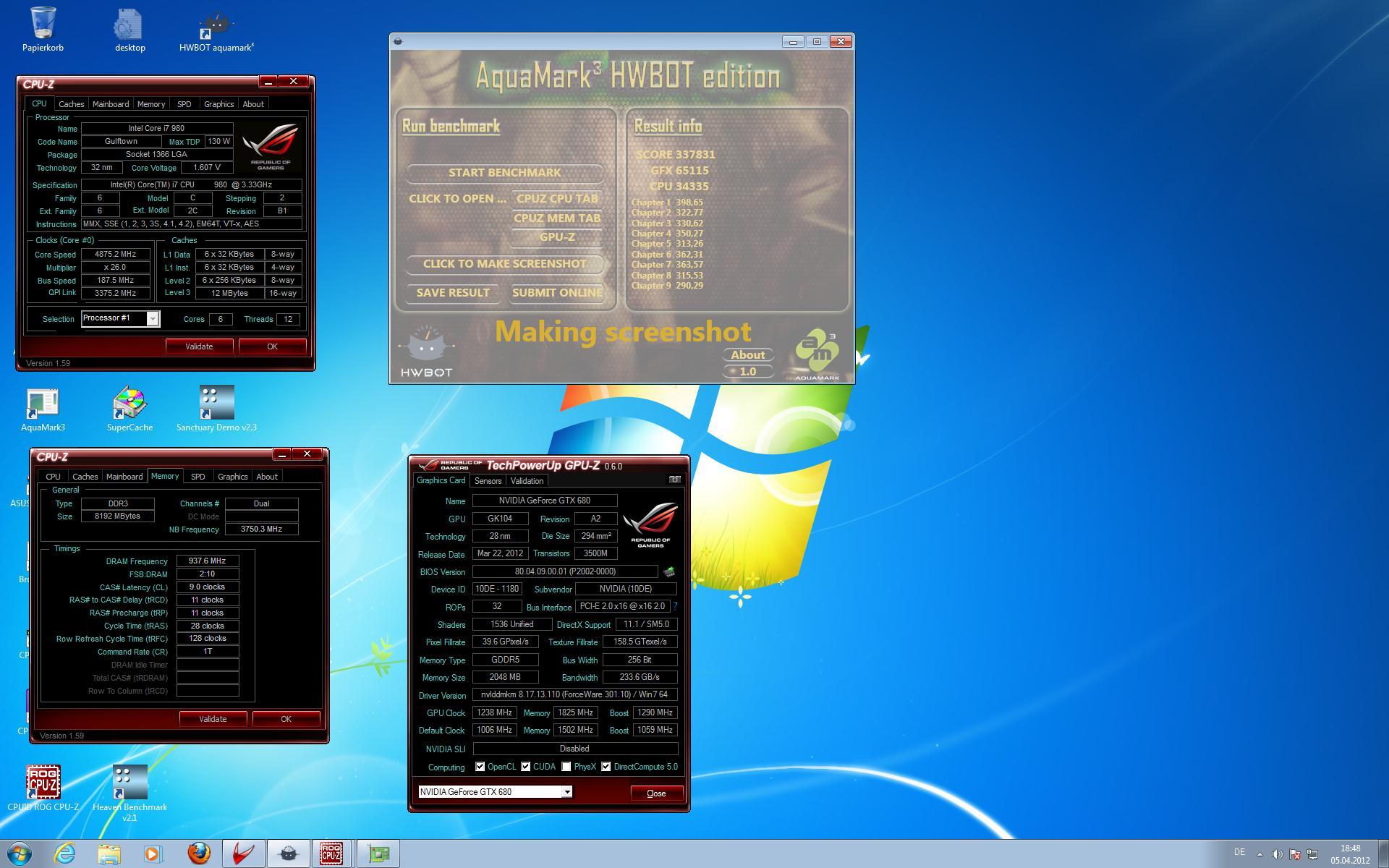This screenshot has height=868, width=1389.
Task: Open Internet Explorer from the taskbar
Action: pos(65,854)
